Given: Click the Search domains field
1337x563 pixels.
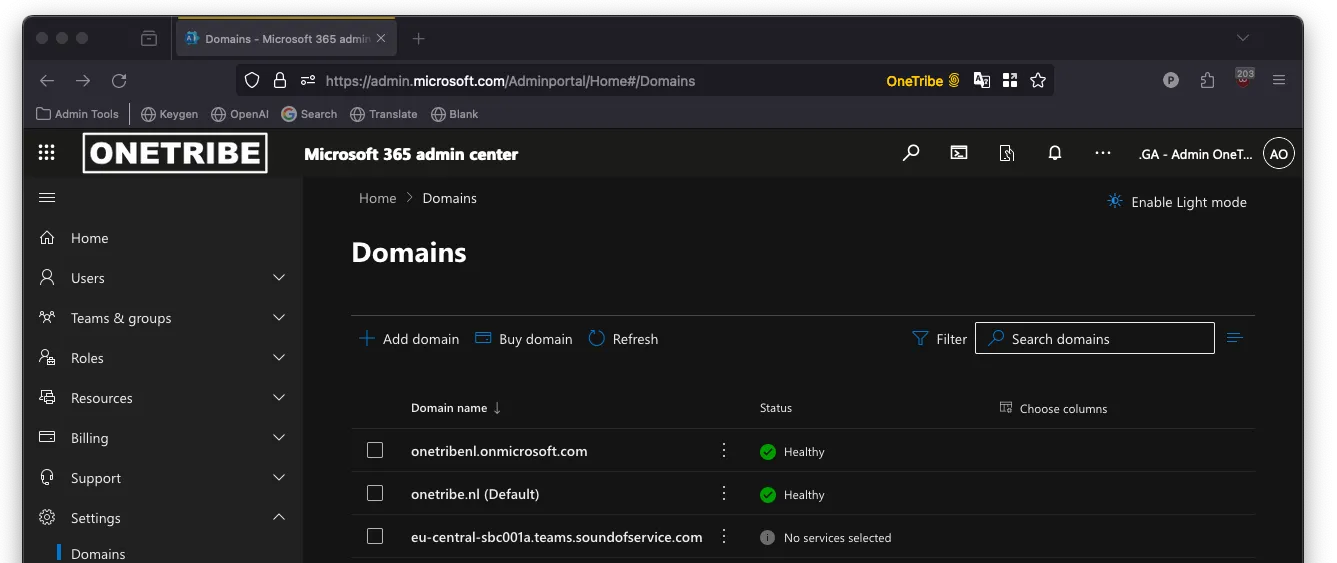Looking at the screenshot, I should (x=1095, y=338).
